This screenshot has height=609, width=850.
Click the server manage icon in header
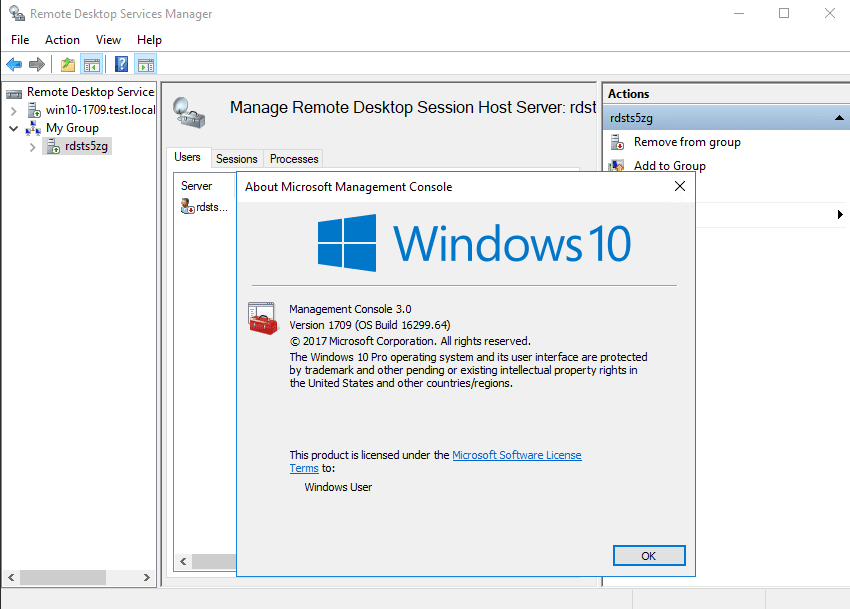189,112
